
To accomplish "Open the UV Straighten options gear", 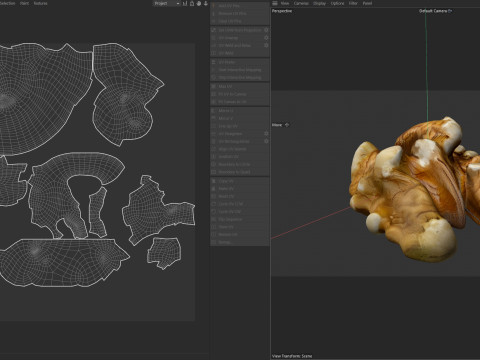I will 266,134.
